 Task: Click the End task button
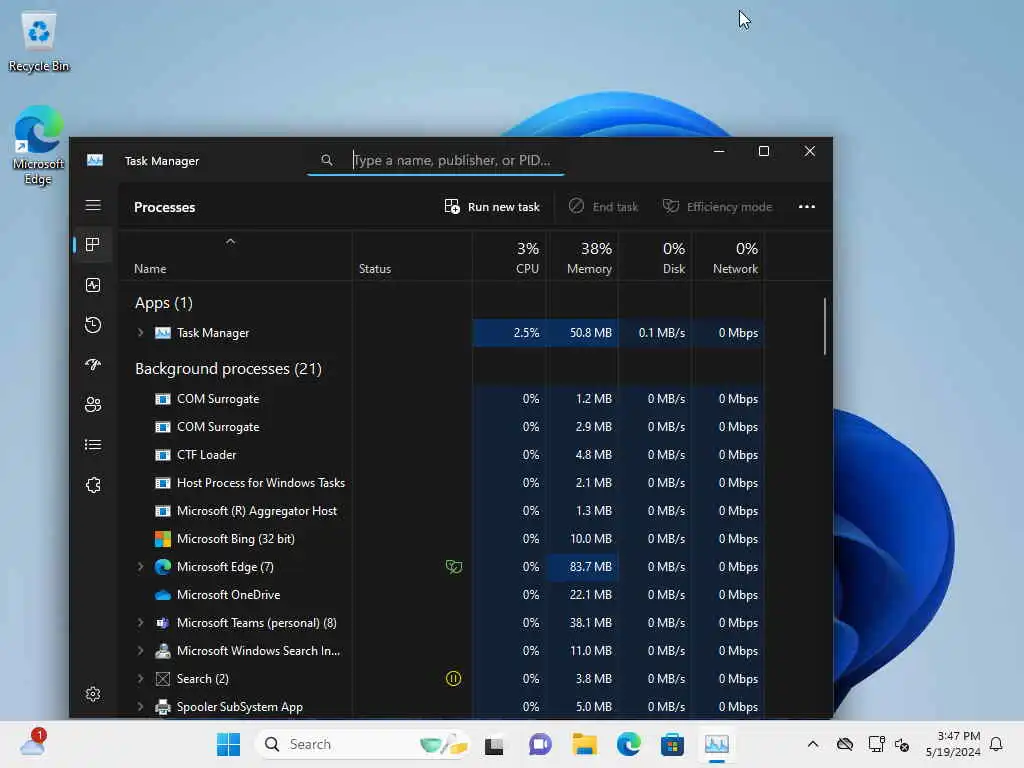[x=603, y=206]
